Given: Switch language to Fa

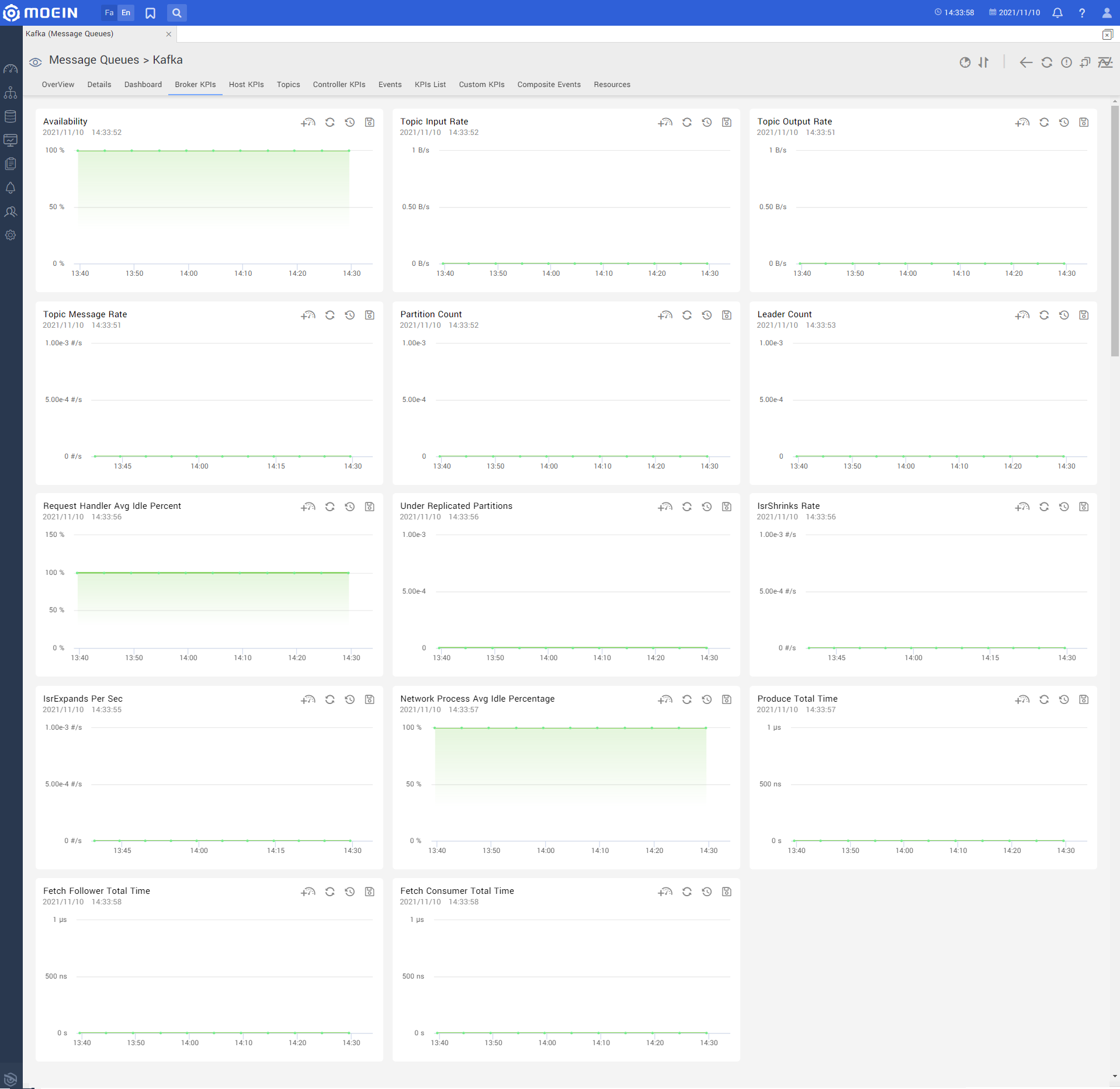Looking at the screenshot, I should point(109,13).
